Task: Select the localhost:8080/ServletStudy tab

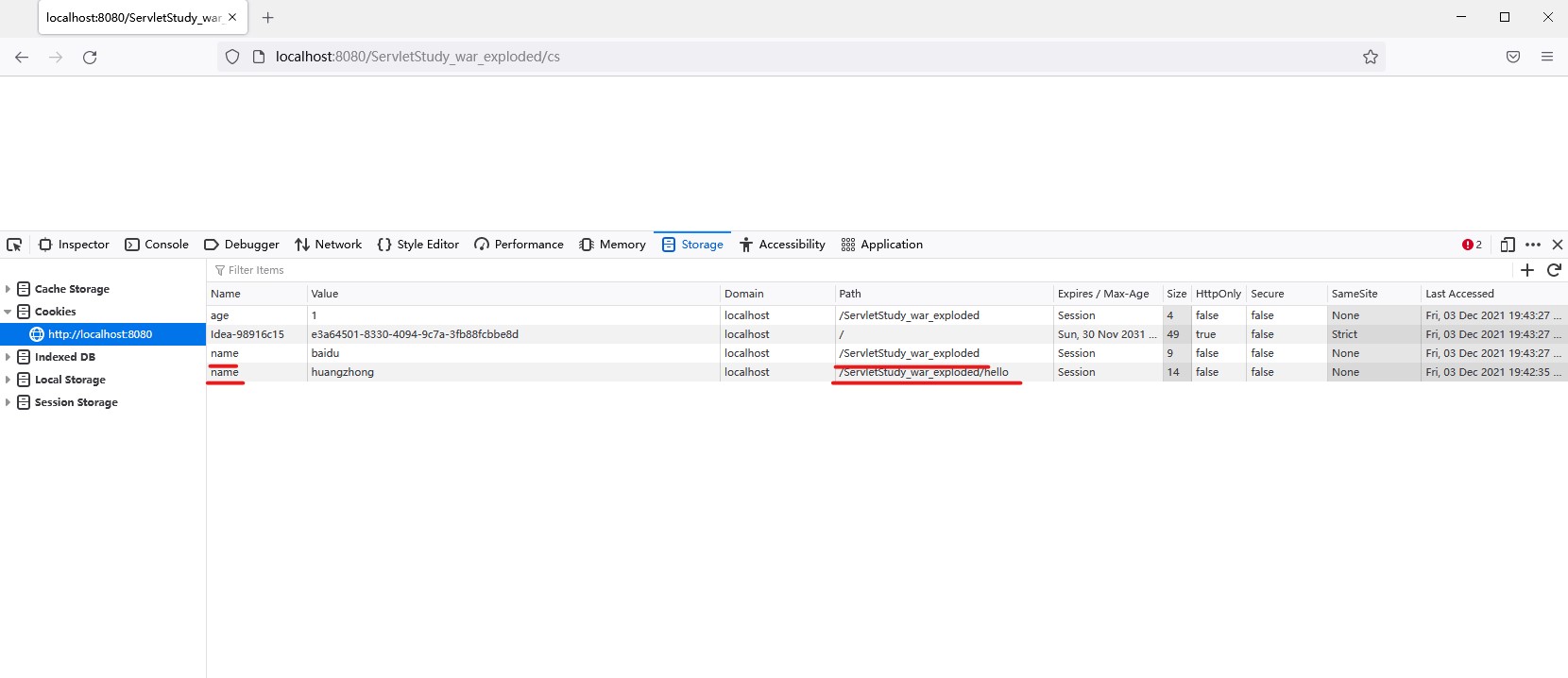Action: (x=143, y=17)
